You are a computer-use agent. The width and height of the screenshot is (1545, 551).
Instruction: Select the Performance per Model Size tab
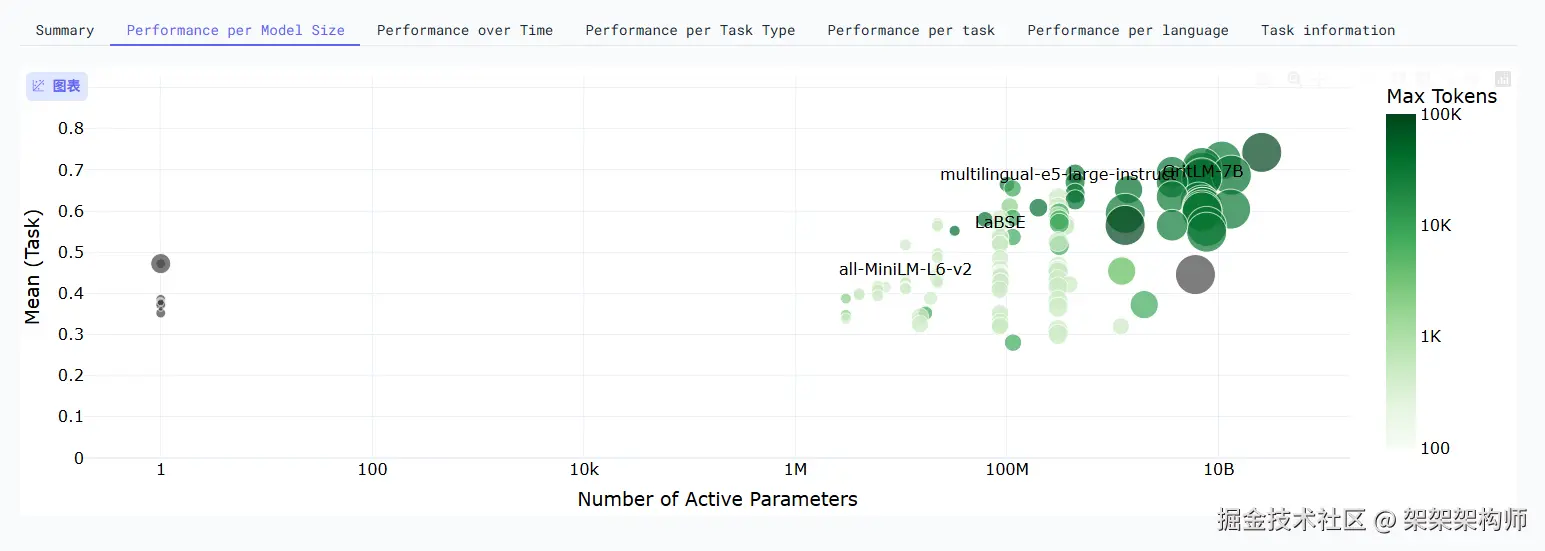(x=235, y=30)
